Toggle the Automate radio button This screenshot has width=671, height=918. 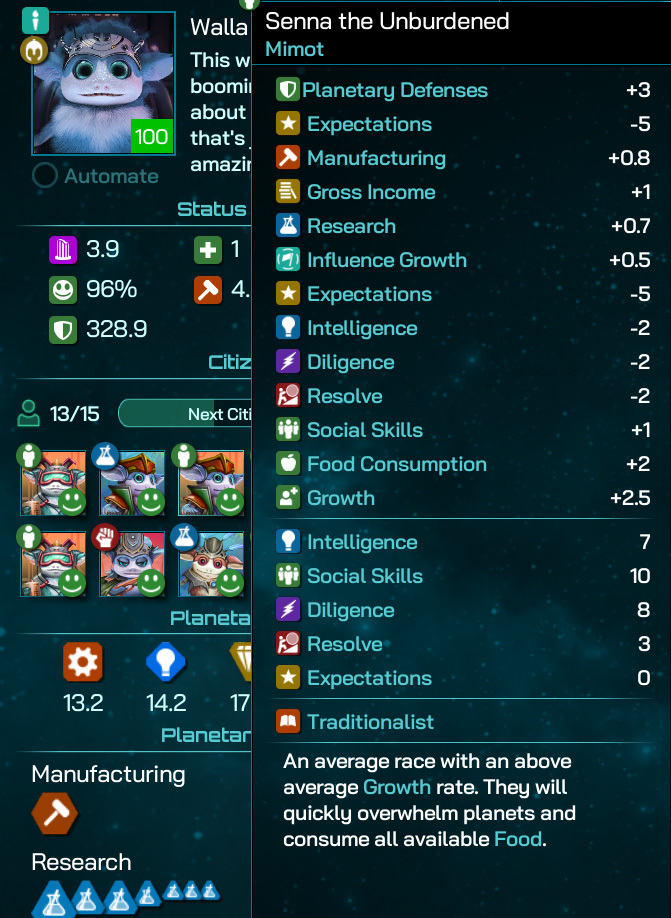44,175
